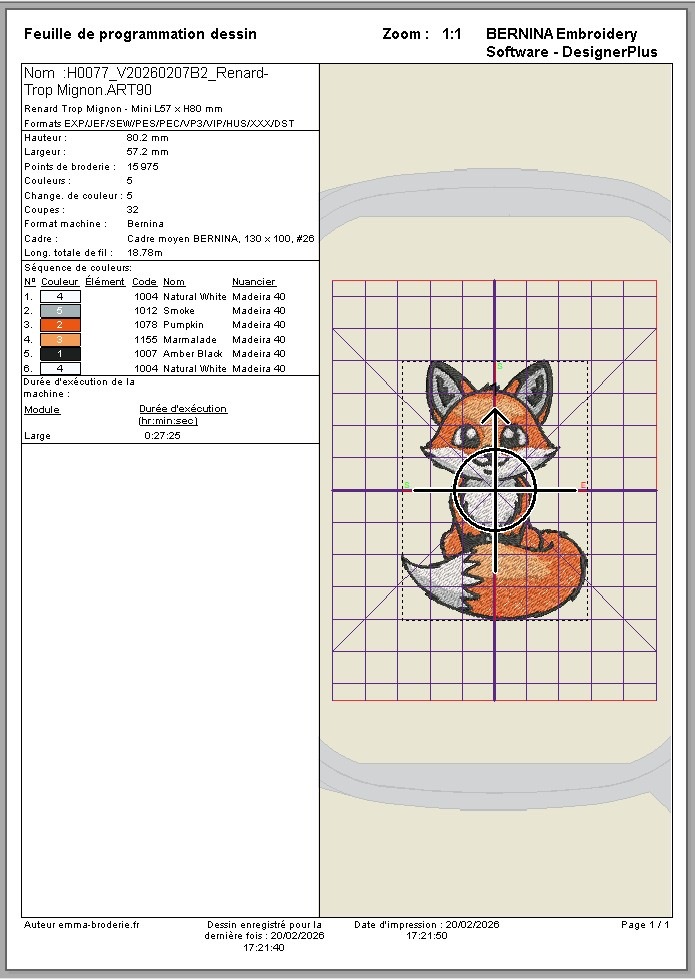Image resolution: width=695 pixels, height=979 pixels.
Task: Click the design file name 'H0077_V20260207B2_Renard-Trop Mignon.ART90'
Action: click(x=146, y=81)
